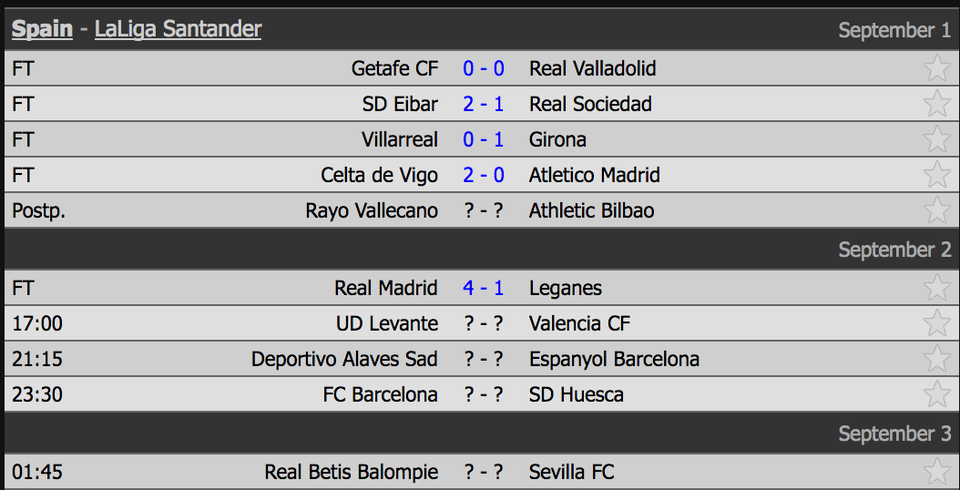Open the 2 - 0 Celta de Vigo score
The image size is (960, 490).
[484, 175]
